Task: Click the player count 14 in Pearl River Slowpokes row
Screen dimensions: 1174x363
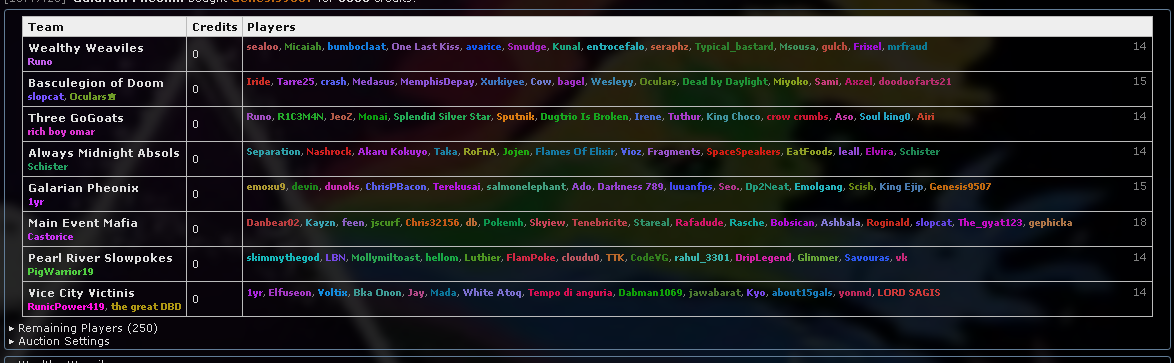Action: [1140, 257]
